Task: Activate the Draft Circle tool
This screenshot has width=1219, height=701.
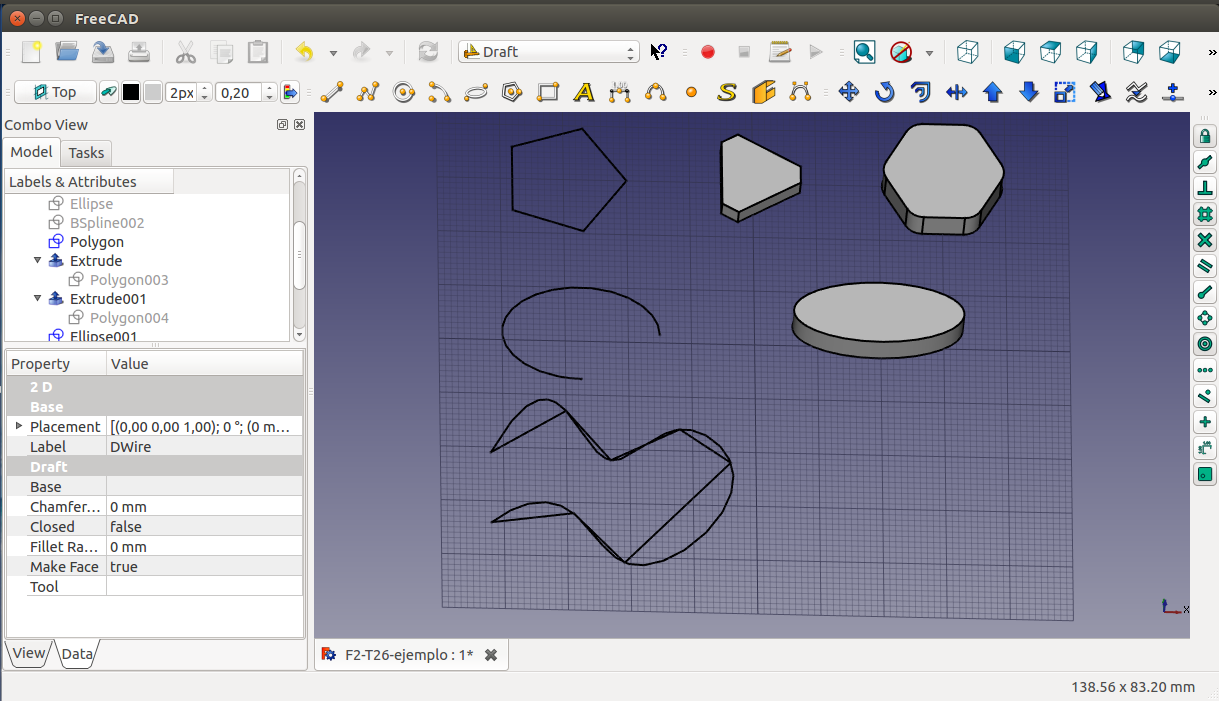Action: point(404,93)
